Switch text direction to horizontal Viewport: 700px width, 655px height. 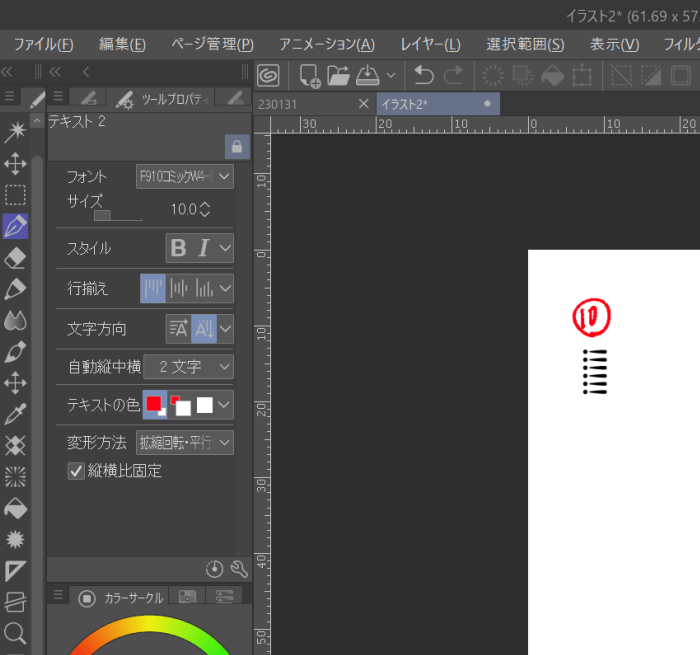pyautogui.click(x=179, y=329)
